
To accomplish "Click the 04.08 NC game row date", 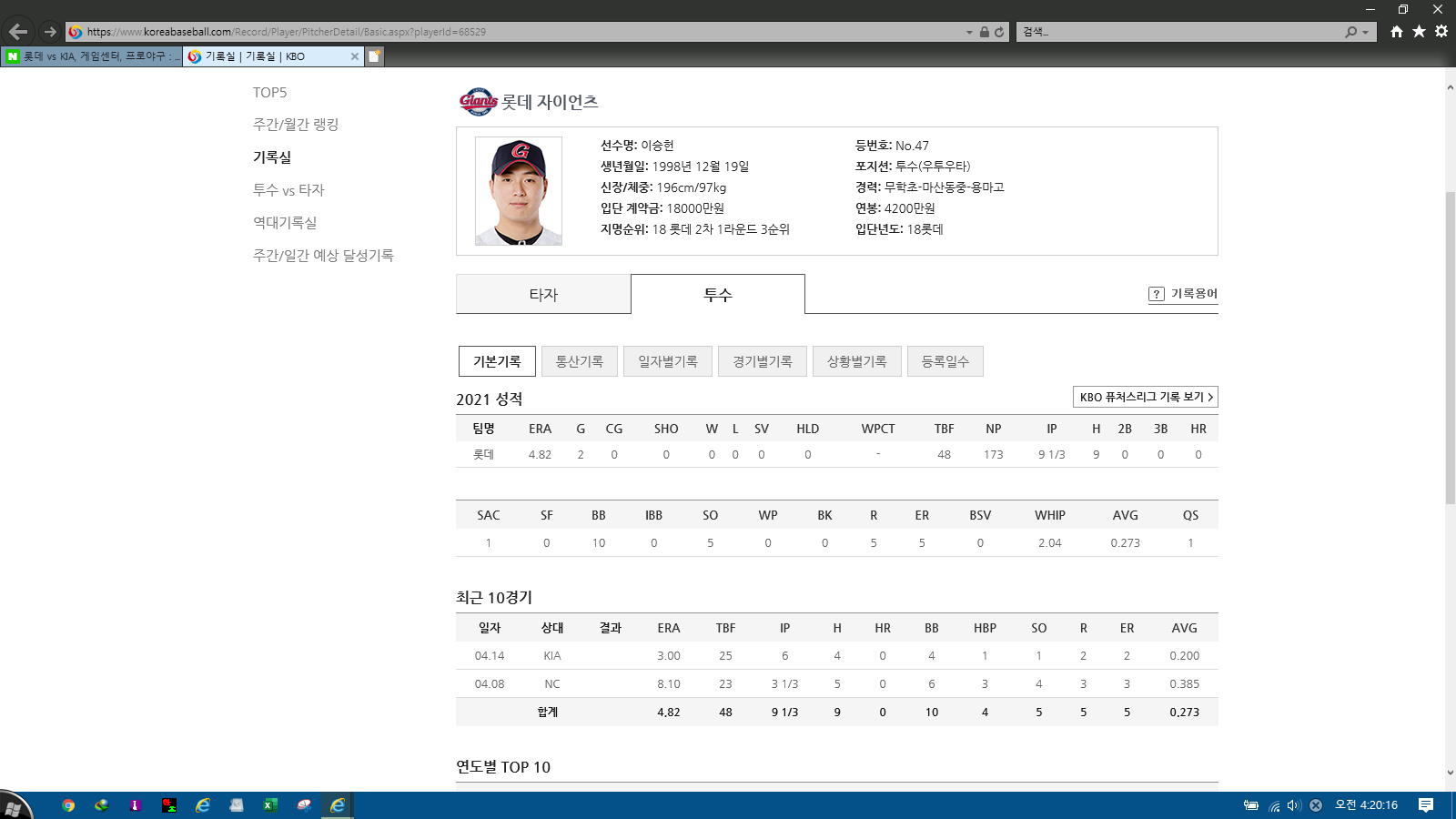I will coord(490,684).
